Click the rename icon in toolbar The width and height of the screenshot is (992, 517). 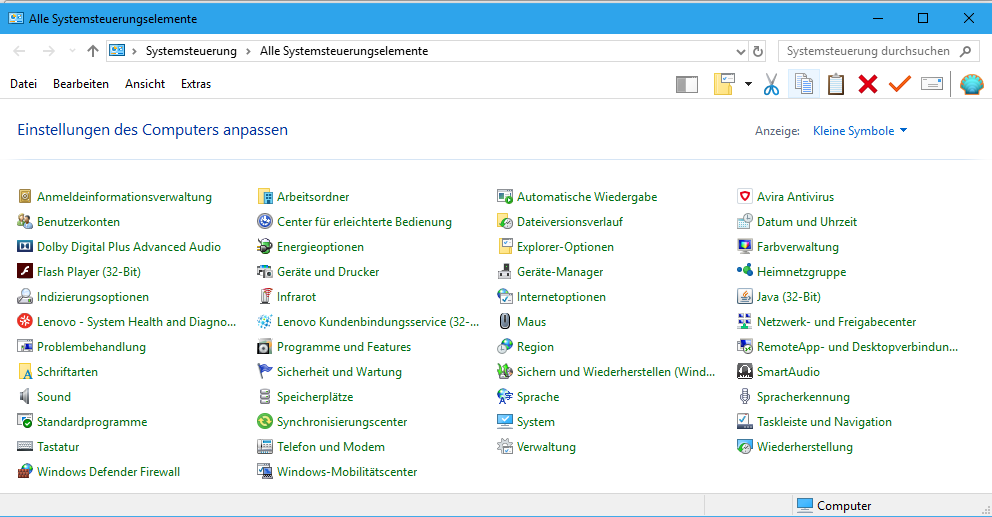point(932,84)
